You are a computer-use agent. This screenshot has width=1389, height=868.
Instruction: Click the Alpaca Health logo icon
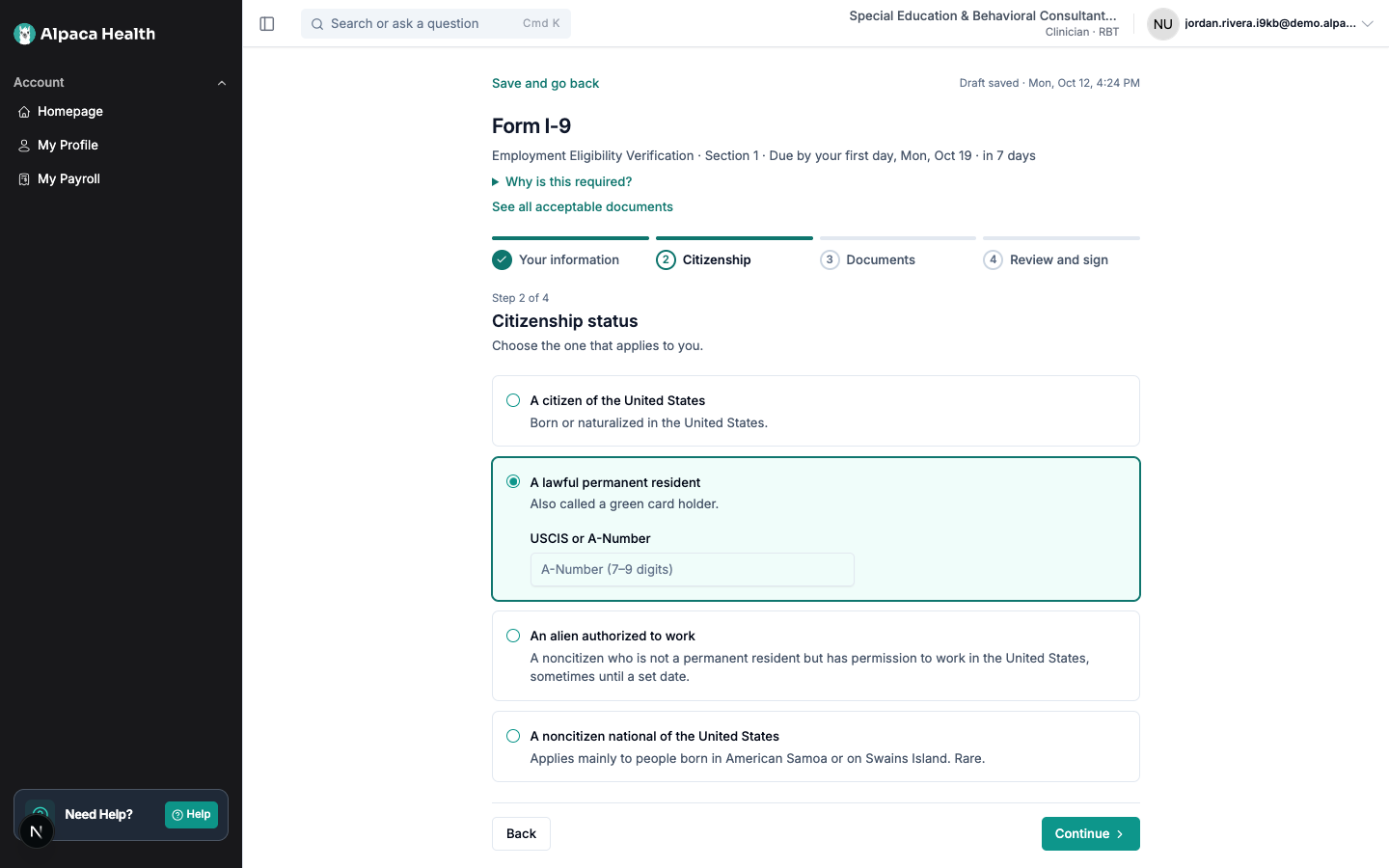point(24,34)
